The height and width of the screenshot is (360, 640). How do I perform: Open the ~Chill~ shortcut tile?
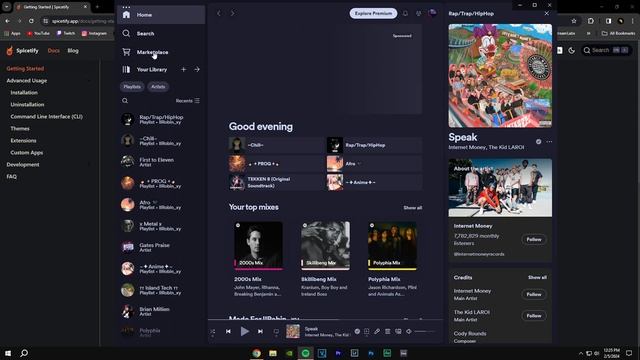[276, 145]
